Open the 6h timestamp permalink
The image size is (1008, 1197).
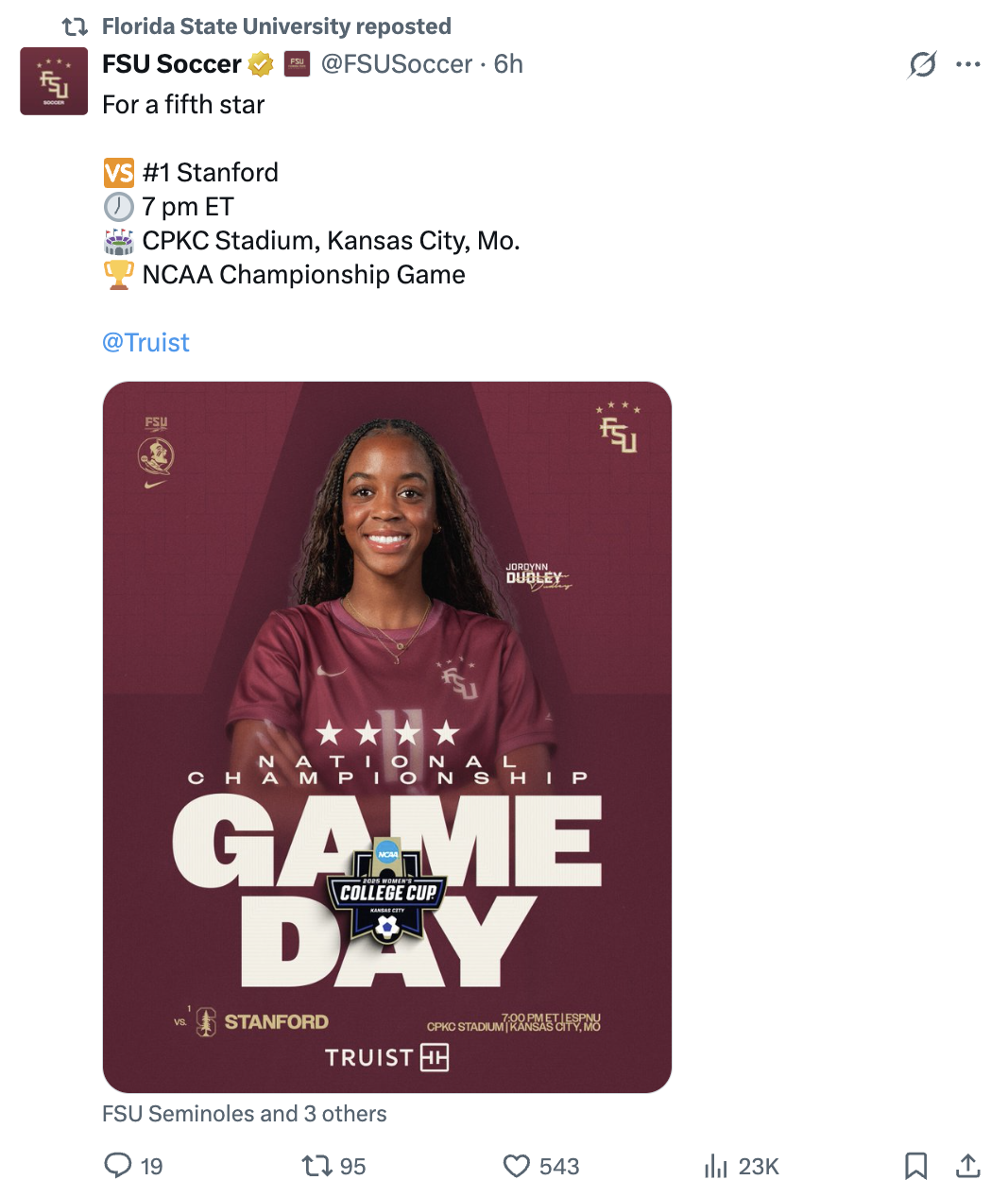(x=508, y=63)
